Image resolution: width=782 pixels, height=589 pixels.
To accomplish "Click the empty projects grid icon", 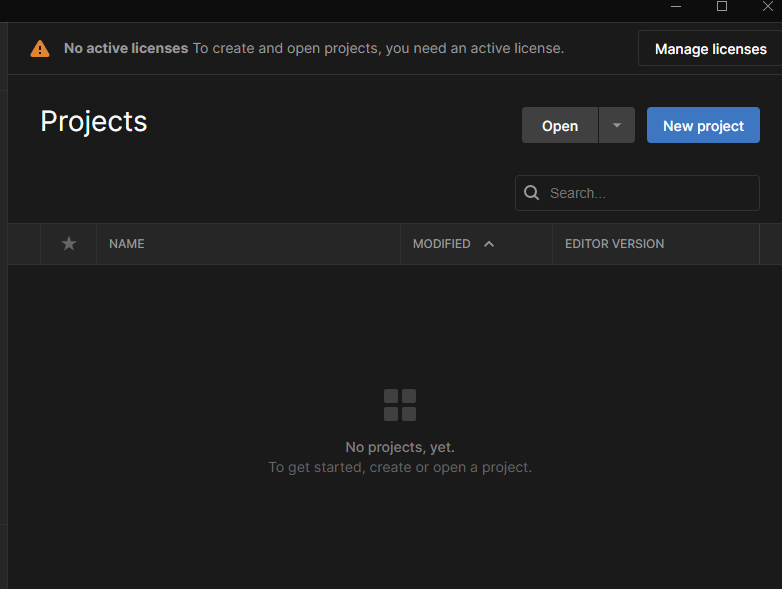I will click(400, 405).
